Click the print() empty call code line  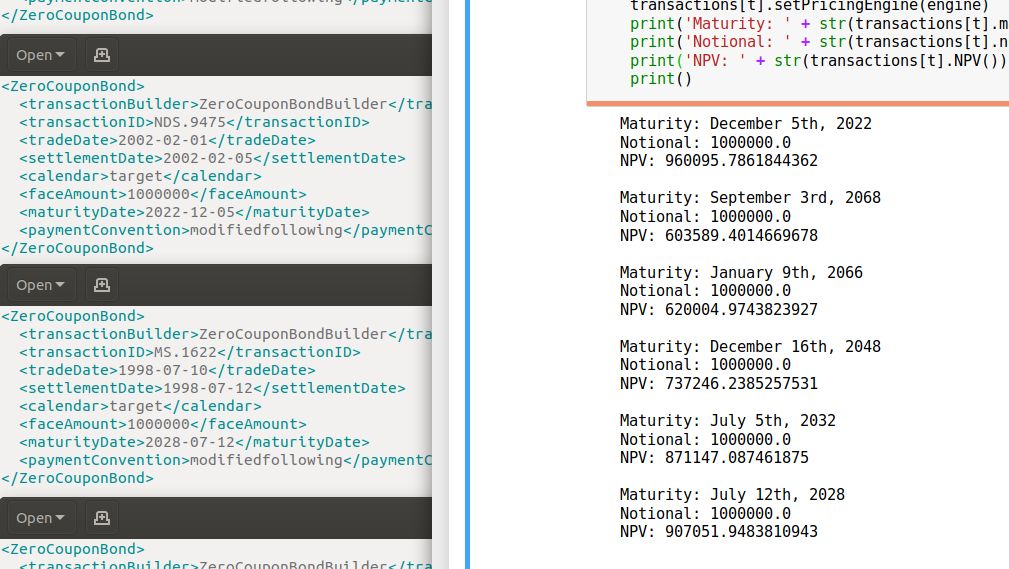tap(661, 79)
